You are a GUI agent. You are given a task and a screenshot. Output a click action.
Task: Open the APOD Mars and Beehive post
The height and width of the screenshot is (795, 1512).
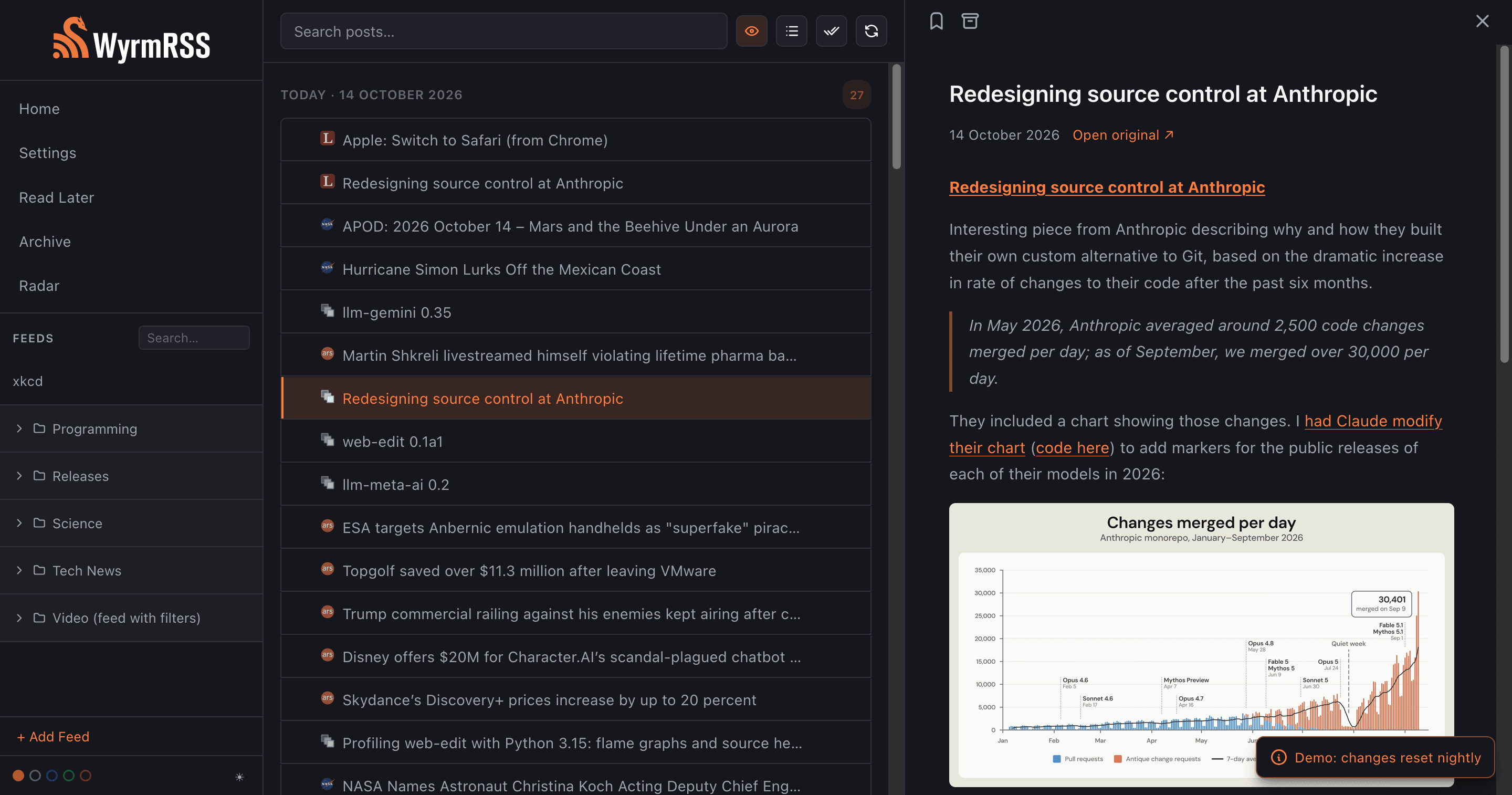[x=576, y=226]
